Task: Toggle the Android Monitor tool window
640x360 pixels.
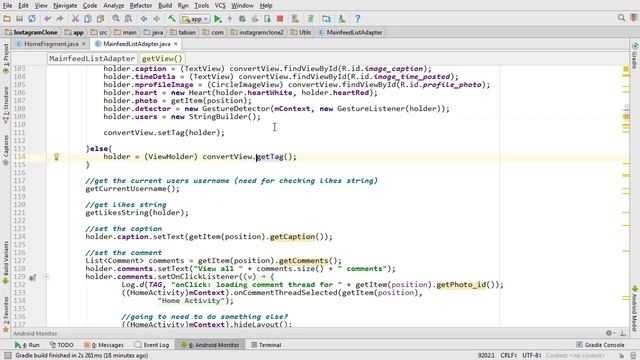Action: coord(210,345)
